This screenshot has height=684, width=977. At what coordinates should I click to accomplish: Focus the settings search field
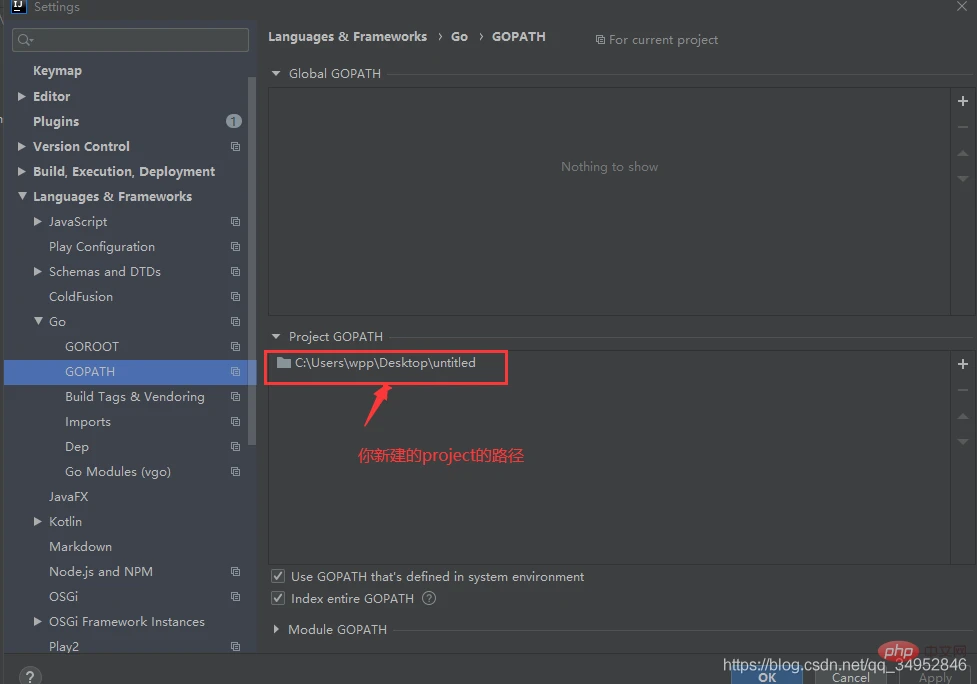(x=130, y=40)
